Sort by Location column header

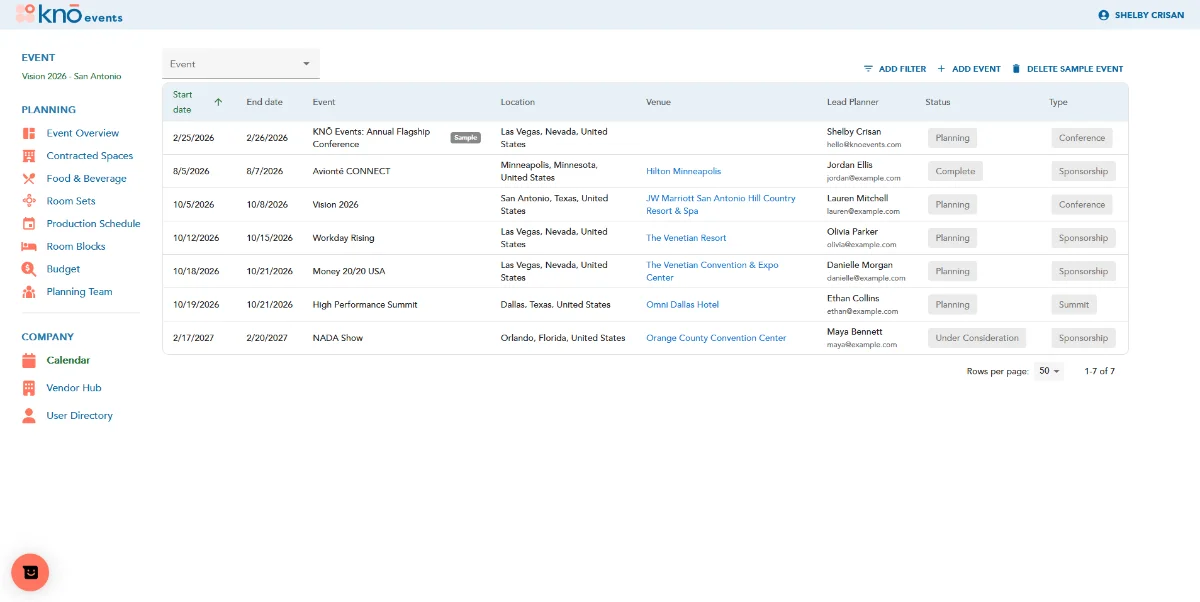coord(518,102)
